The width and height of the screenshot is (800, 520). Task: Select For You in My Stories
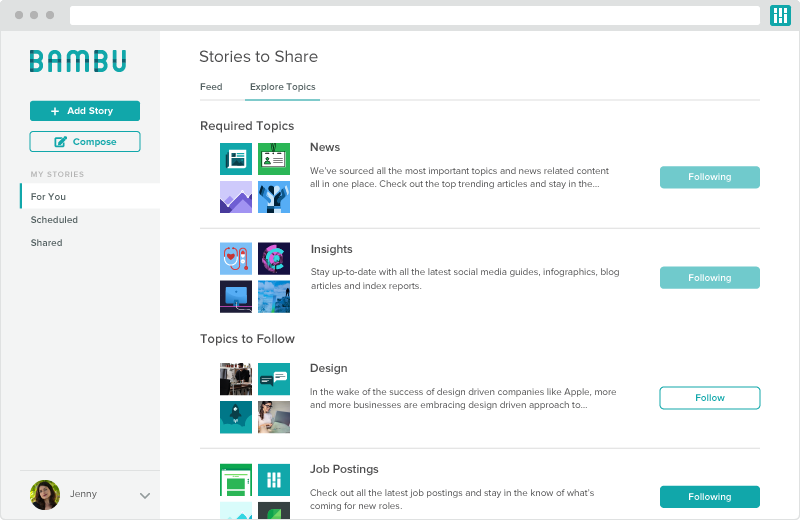tap(90, 196)
